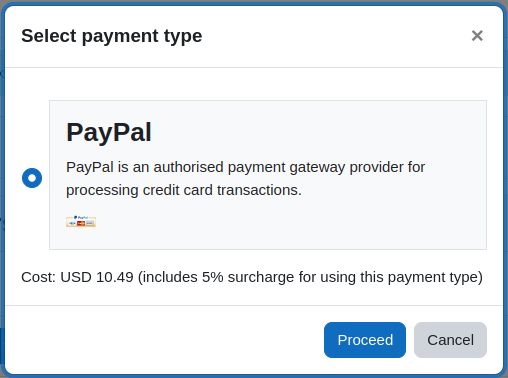Screen dimensions: 508x378
Task: Cancel the payment type selection
Action: (x=450, y=340)
